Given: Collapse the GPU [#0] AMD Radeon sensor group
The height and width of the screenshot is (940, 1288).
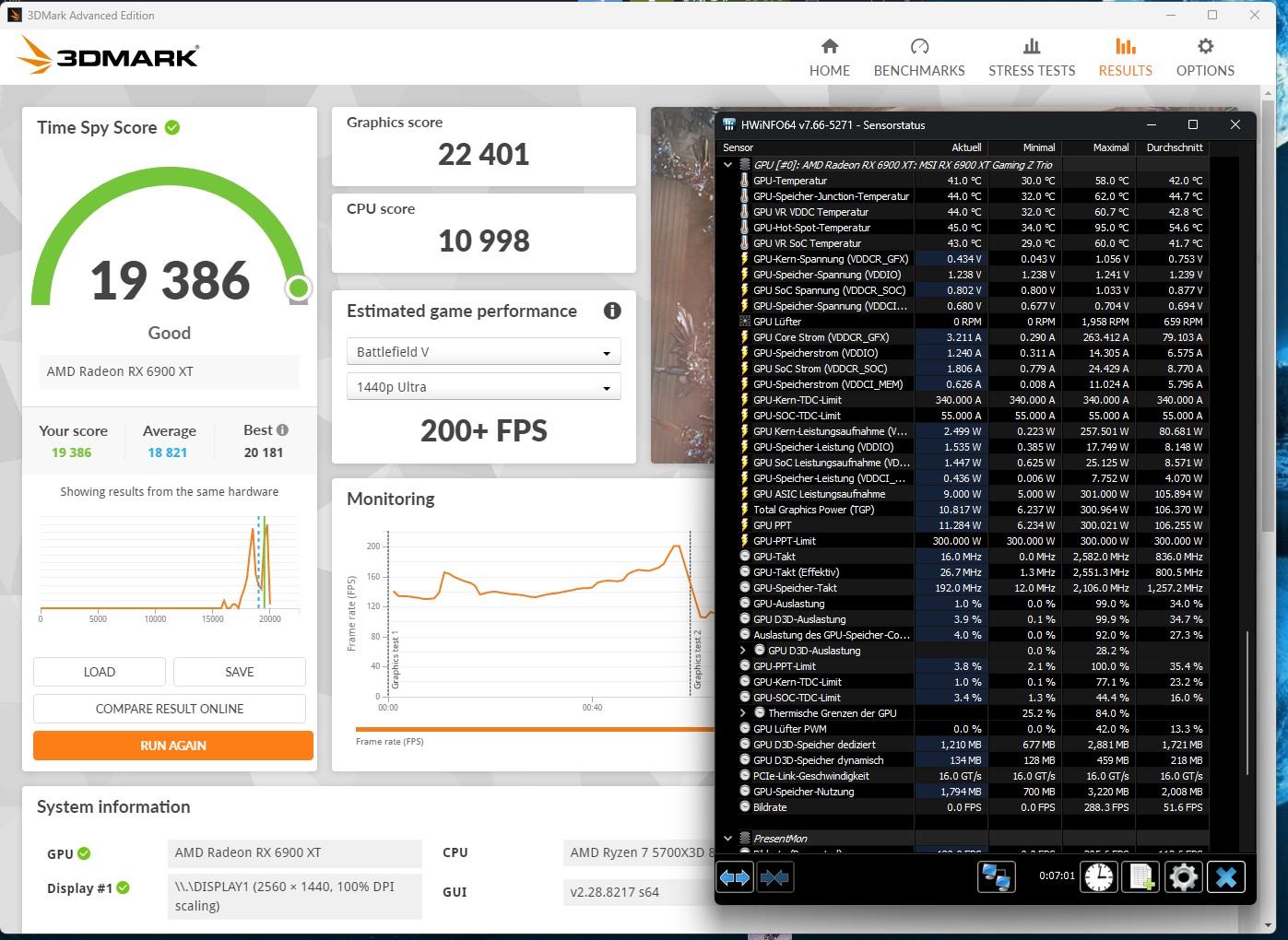Looking at the screenshot, I should [x=727, y=165].
